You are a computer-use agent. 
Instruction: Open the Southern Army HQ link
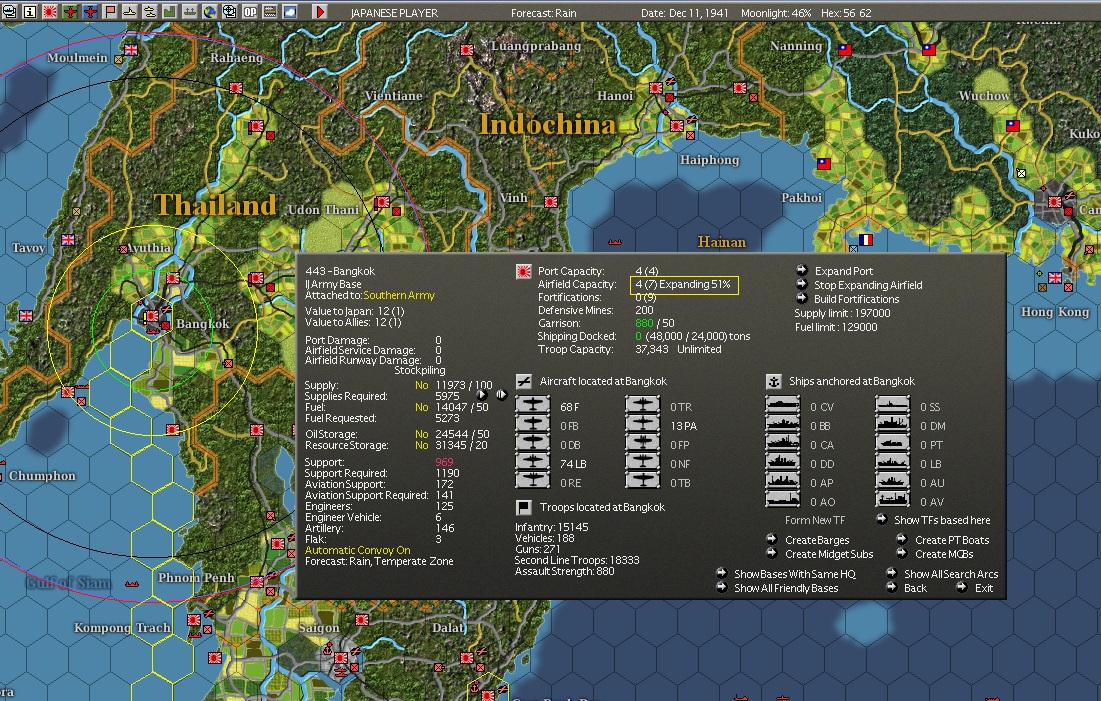coord(399,295)
